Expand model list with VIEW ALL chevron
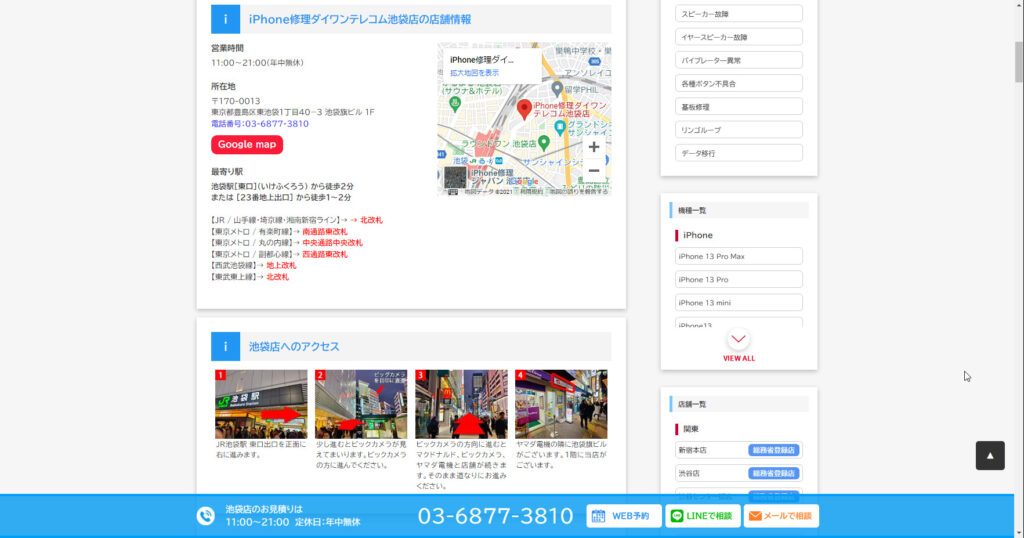This screenshot has width=1024, height=538. coord(739,339)
